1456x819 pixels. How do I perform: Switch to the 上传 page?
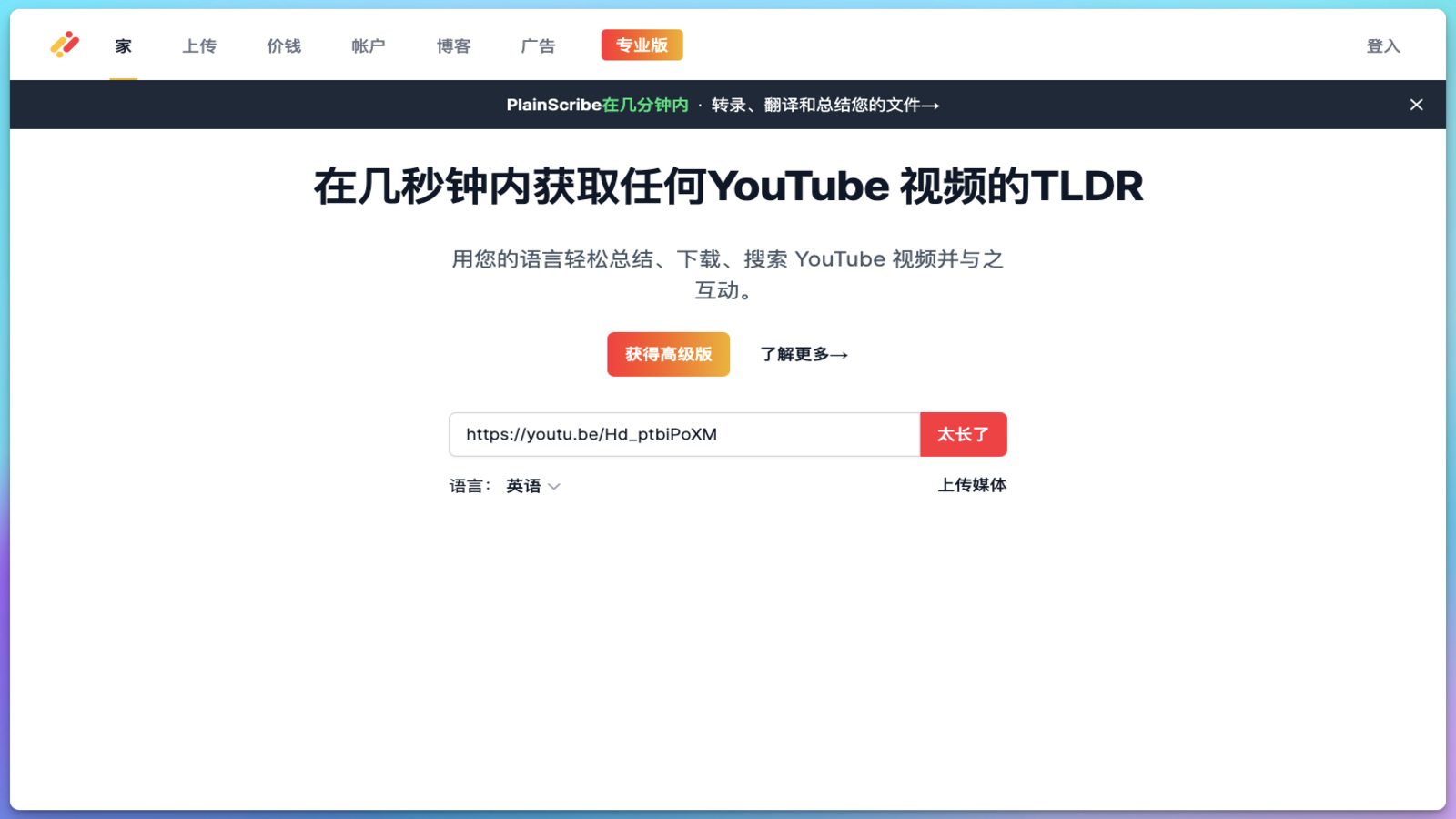[x=199, y=45]
